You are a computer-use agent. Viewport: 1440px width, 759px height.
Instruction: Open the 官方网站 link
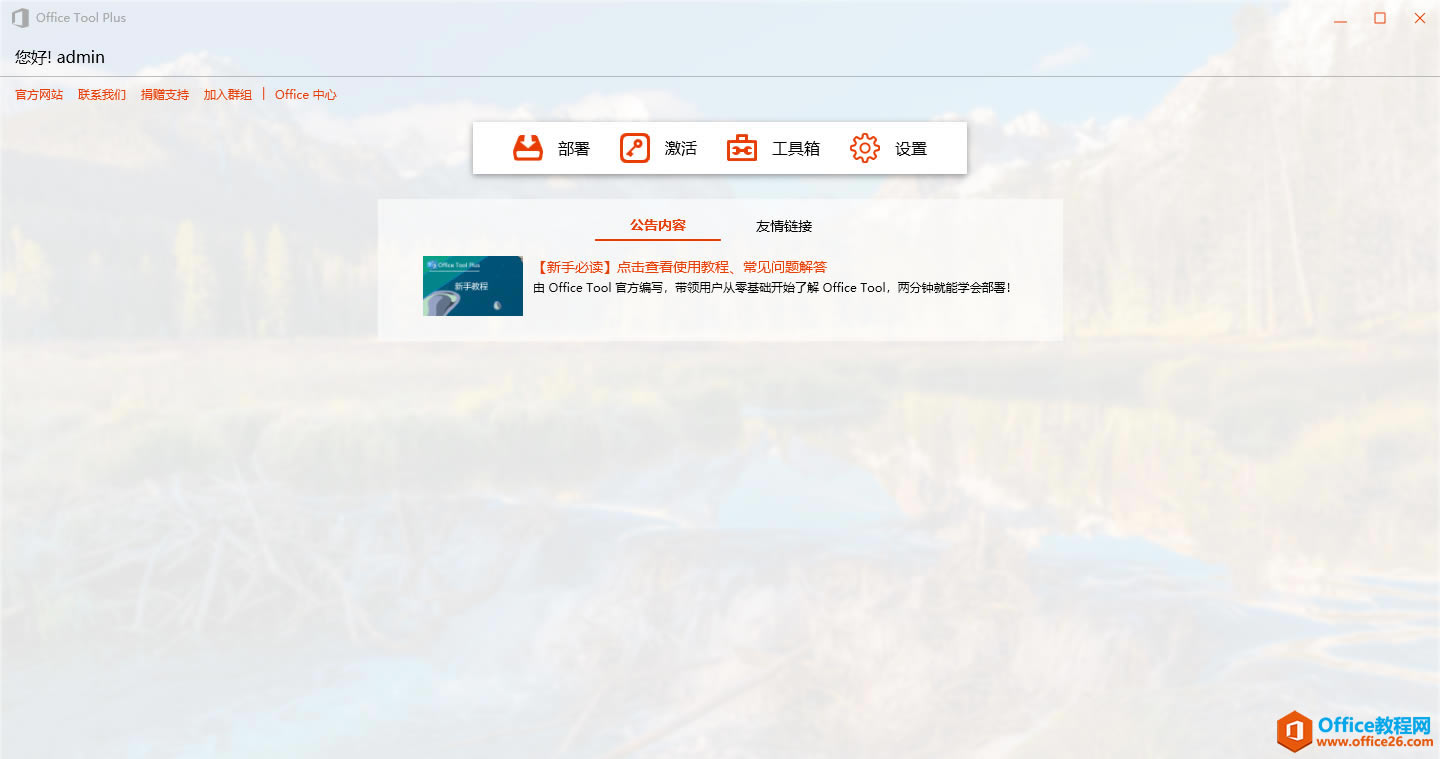click(38, 94)
